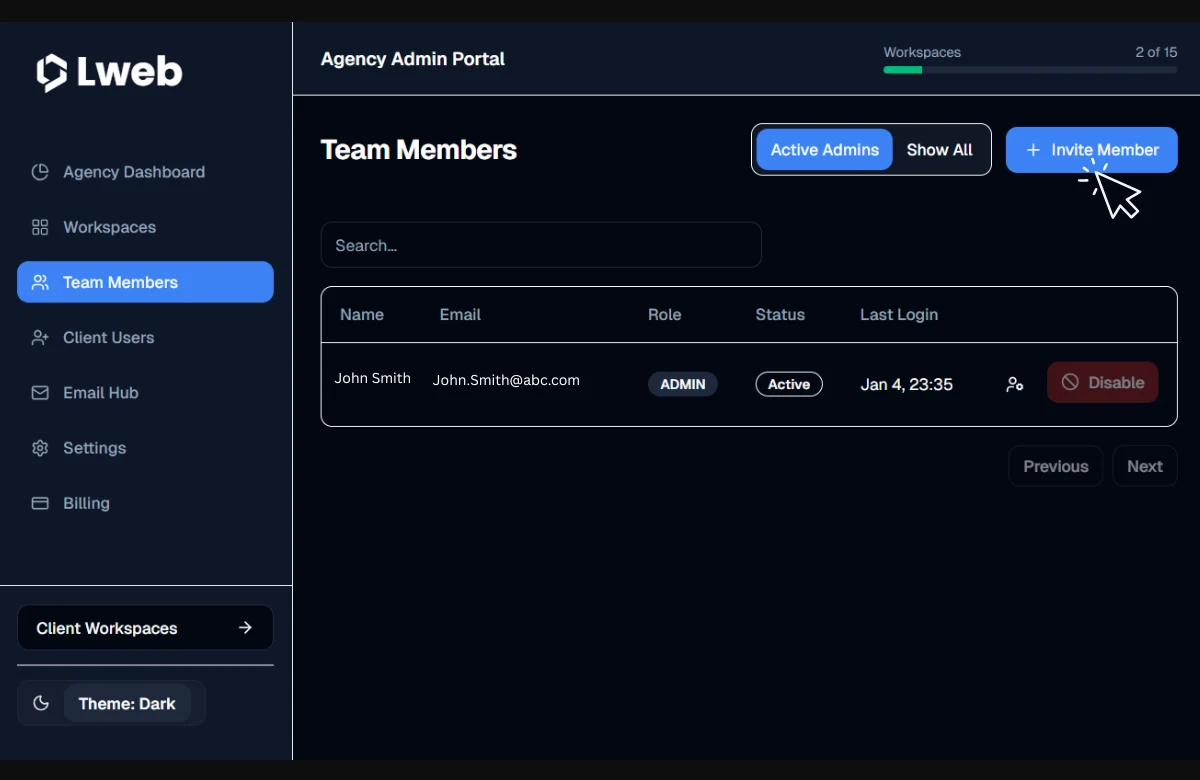Click the Billing credit card icon

tap(40, 503)
